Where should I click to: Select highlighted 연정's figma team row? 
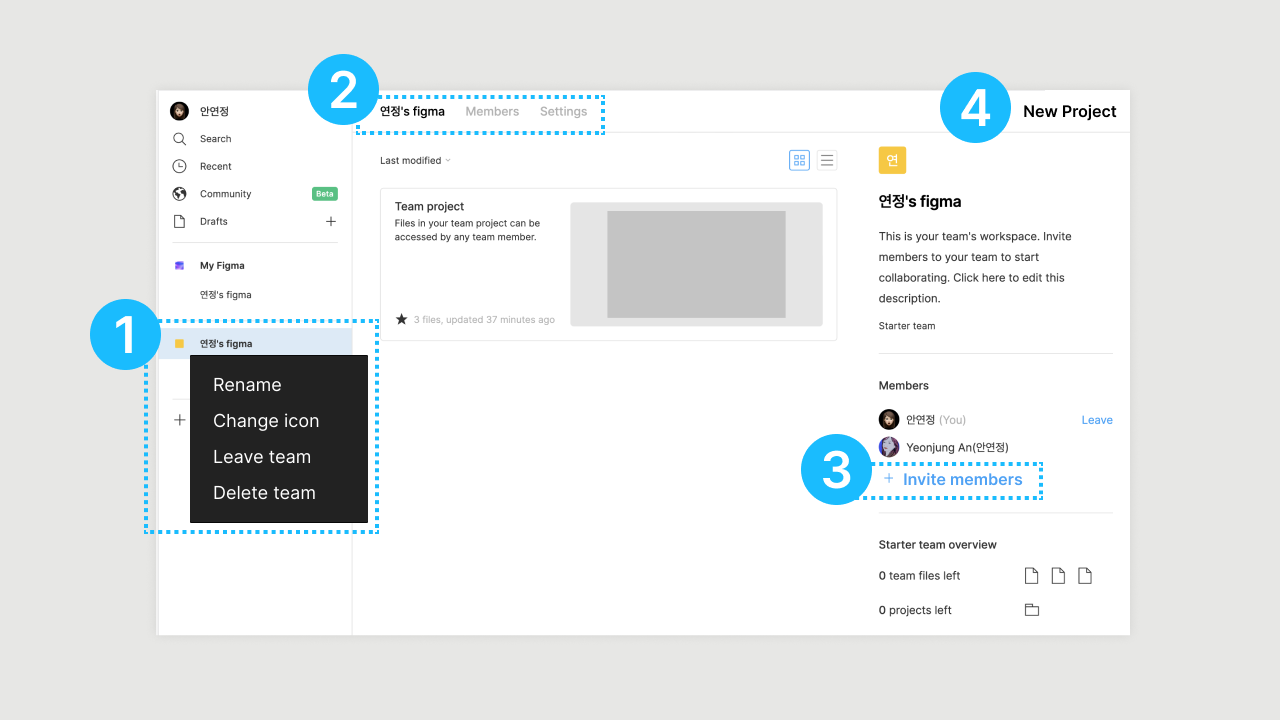point(255,343)
